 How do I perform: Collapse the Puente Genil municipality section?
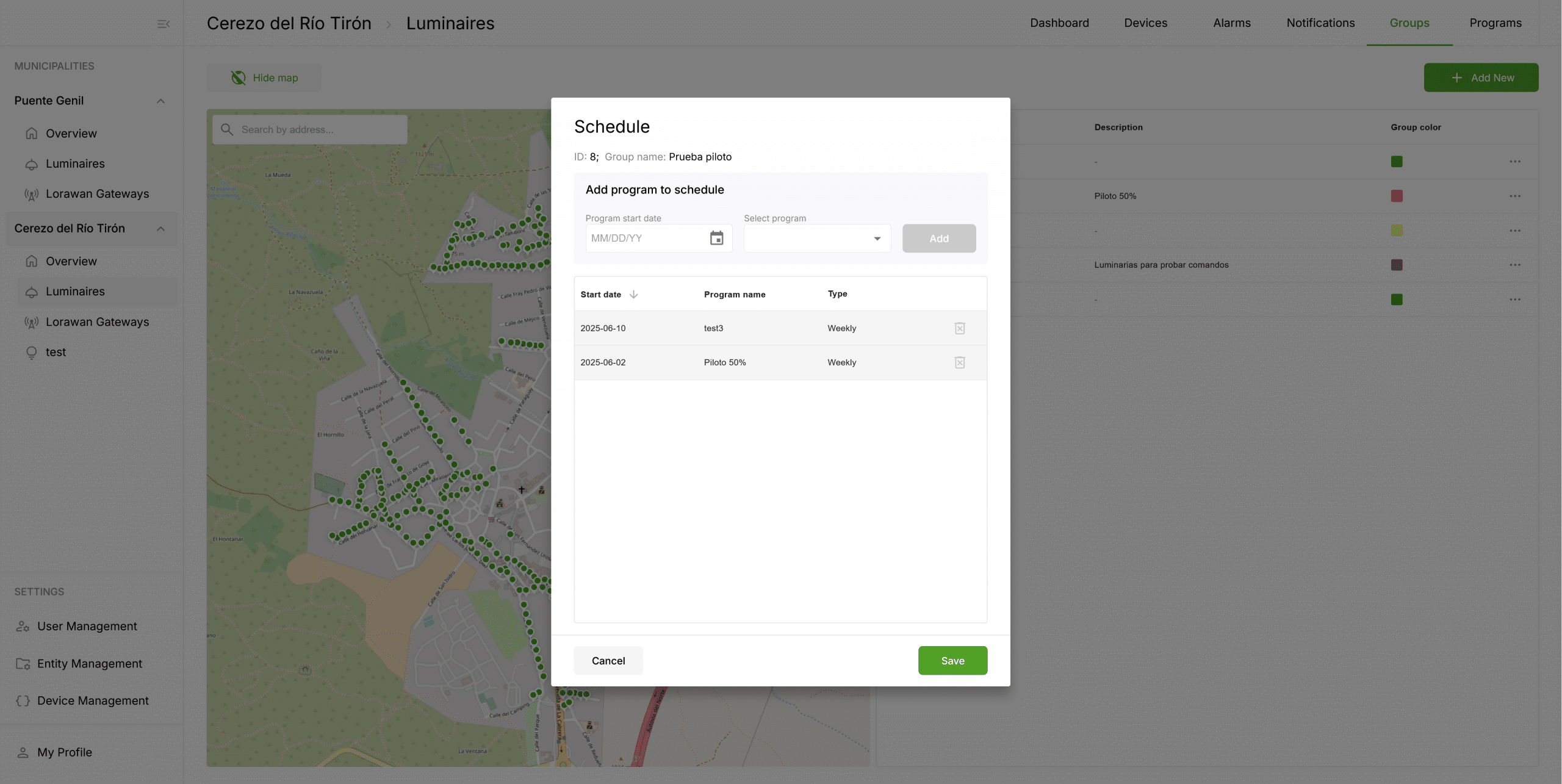coord(160,101)
